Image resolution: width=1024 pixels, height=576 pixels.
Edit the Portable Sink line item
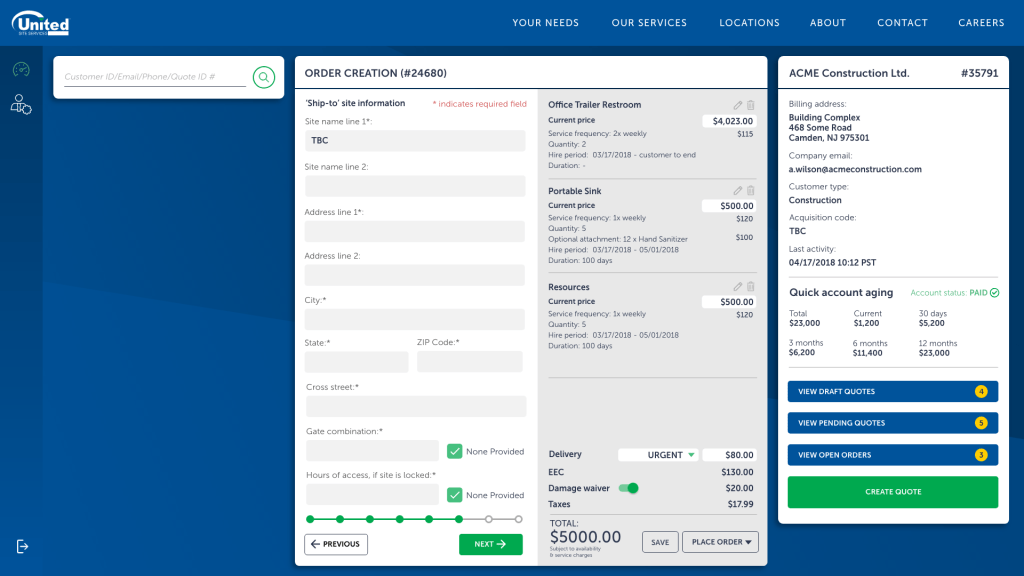click(x=738, y=191)
